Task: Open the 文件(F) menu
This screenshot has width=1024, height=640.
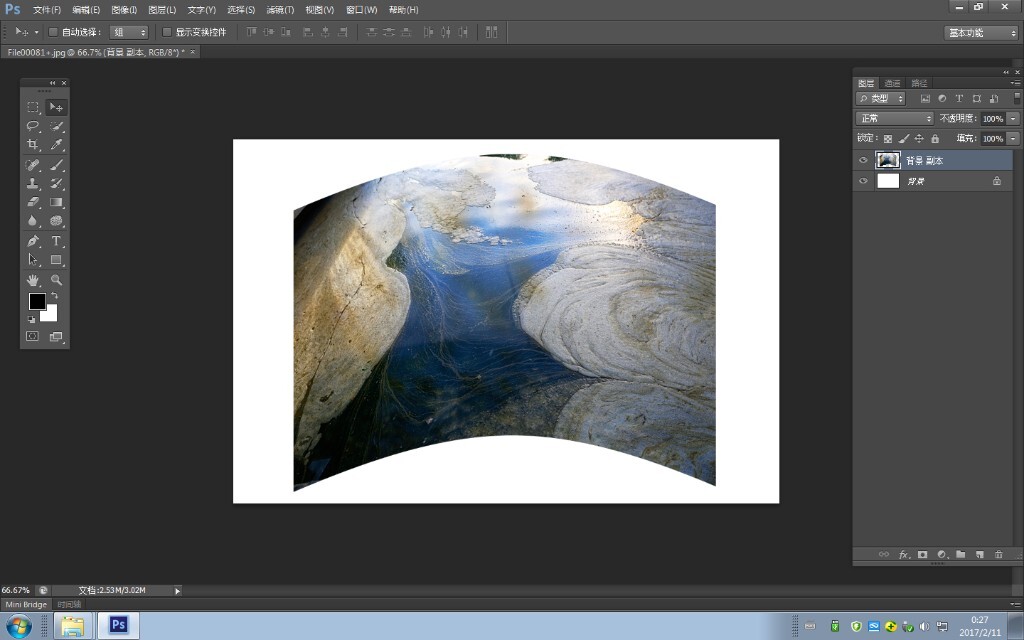Action: [x=47, y=10]
